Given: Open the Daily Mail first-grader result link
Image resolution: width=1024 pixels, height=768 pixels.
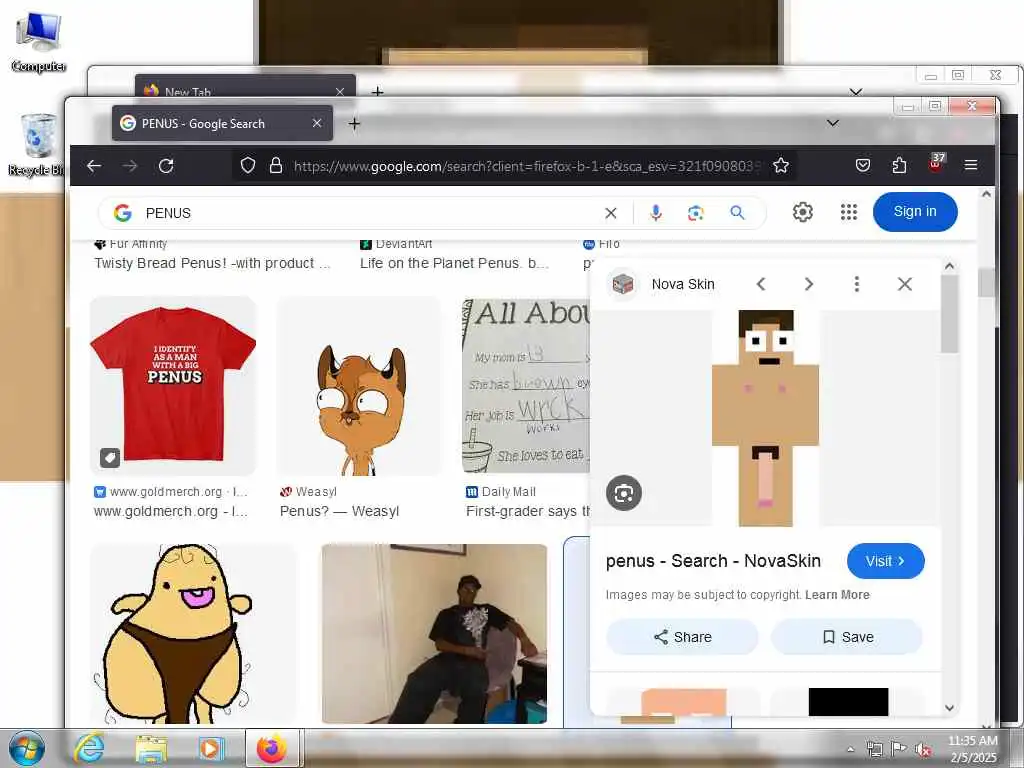Looking at the screenshot, I should tap(528, 511).
